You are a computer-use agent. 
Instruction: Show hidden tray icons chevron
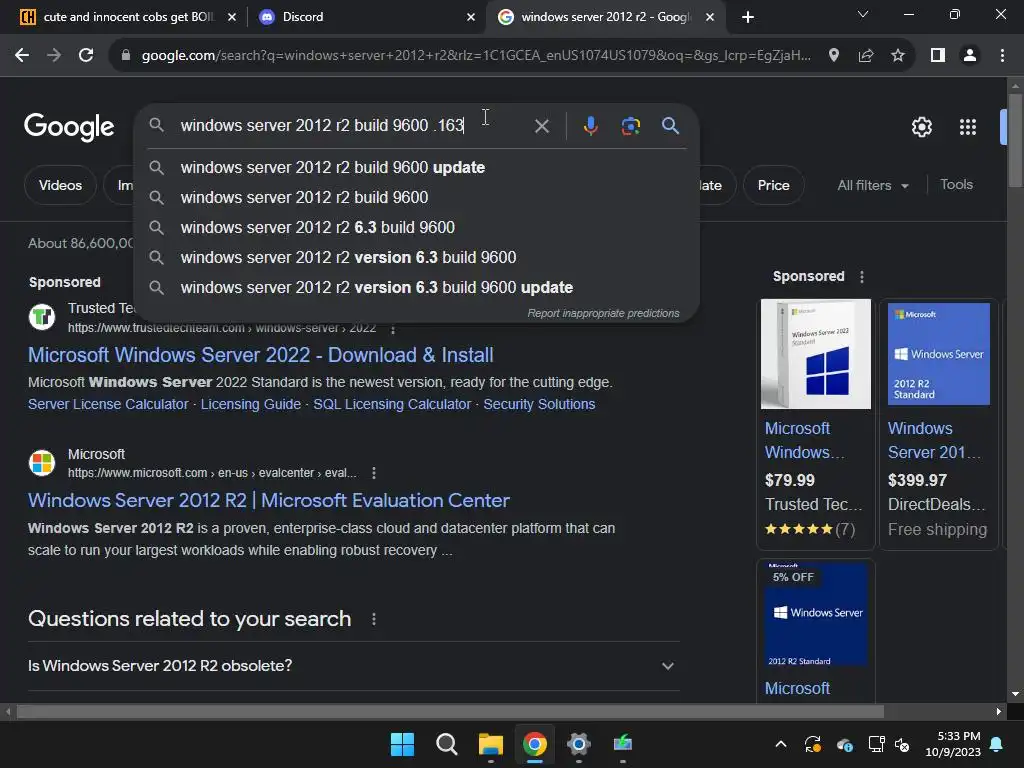pos(780,744)
